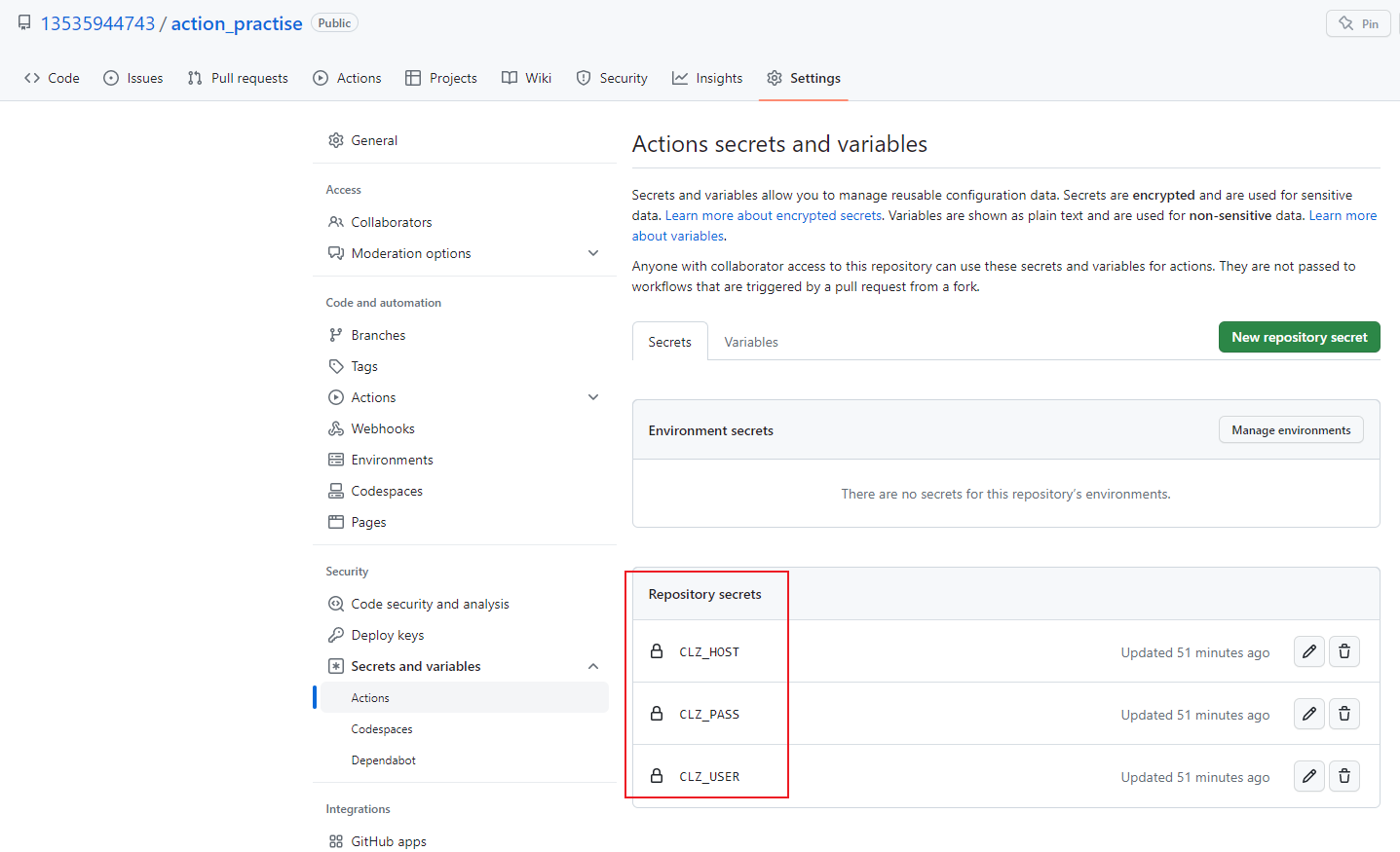
Task: Click the Branches git-branch icon
Action: [x=336, y=335]
